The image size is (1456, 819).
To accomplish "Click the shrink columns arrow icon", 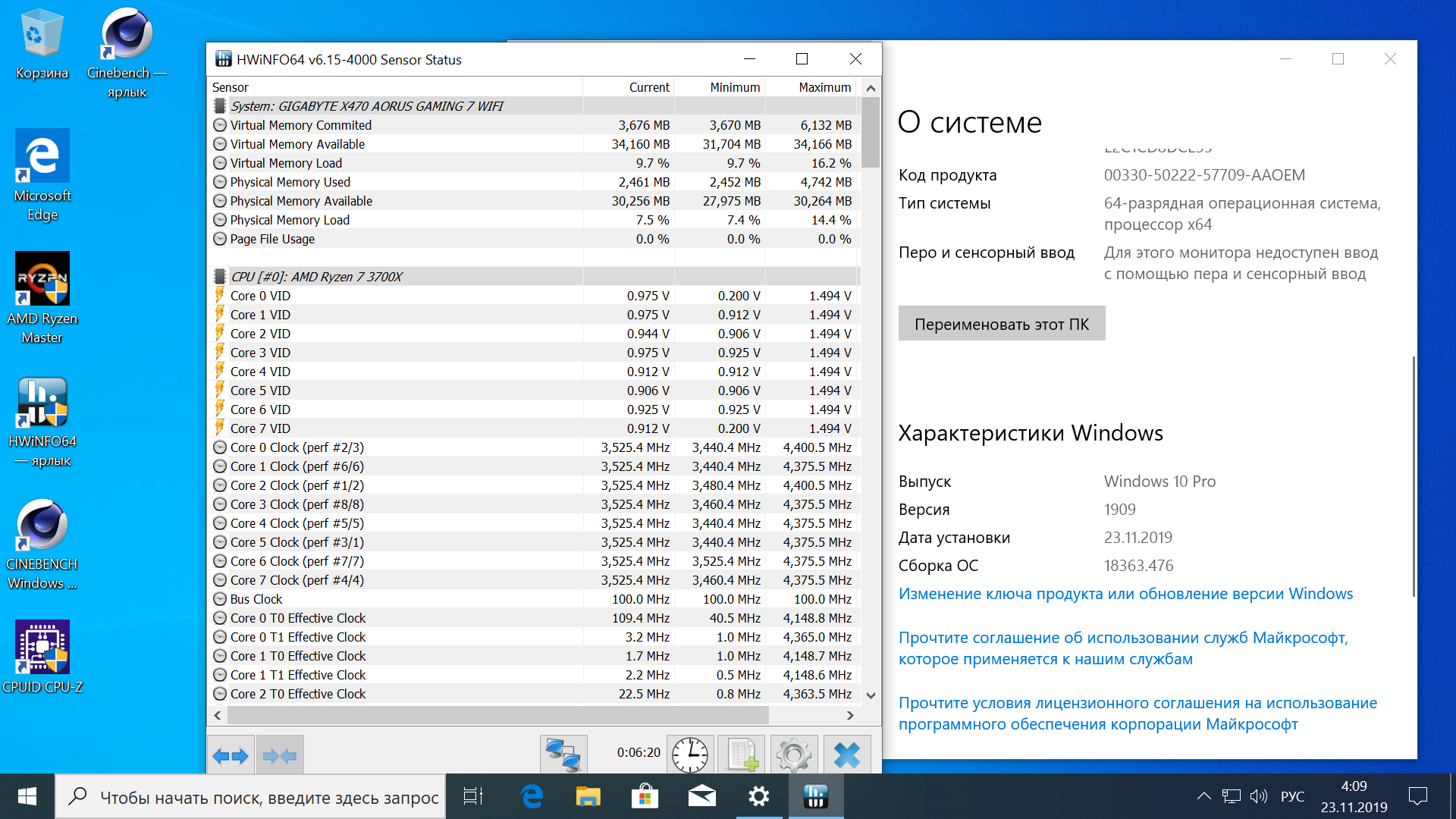I will pyautogui.click(x=280, y=755).
